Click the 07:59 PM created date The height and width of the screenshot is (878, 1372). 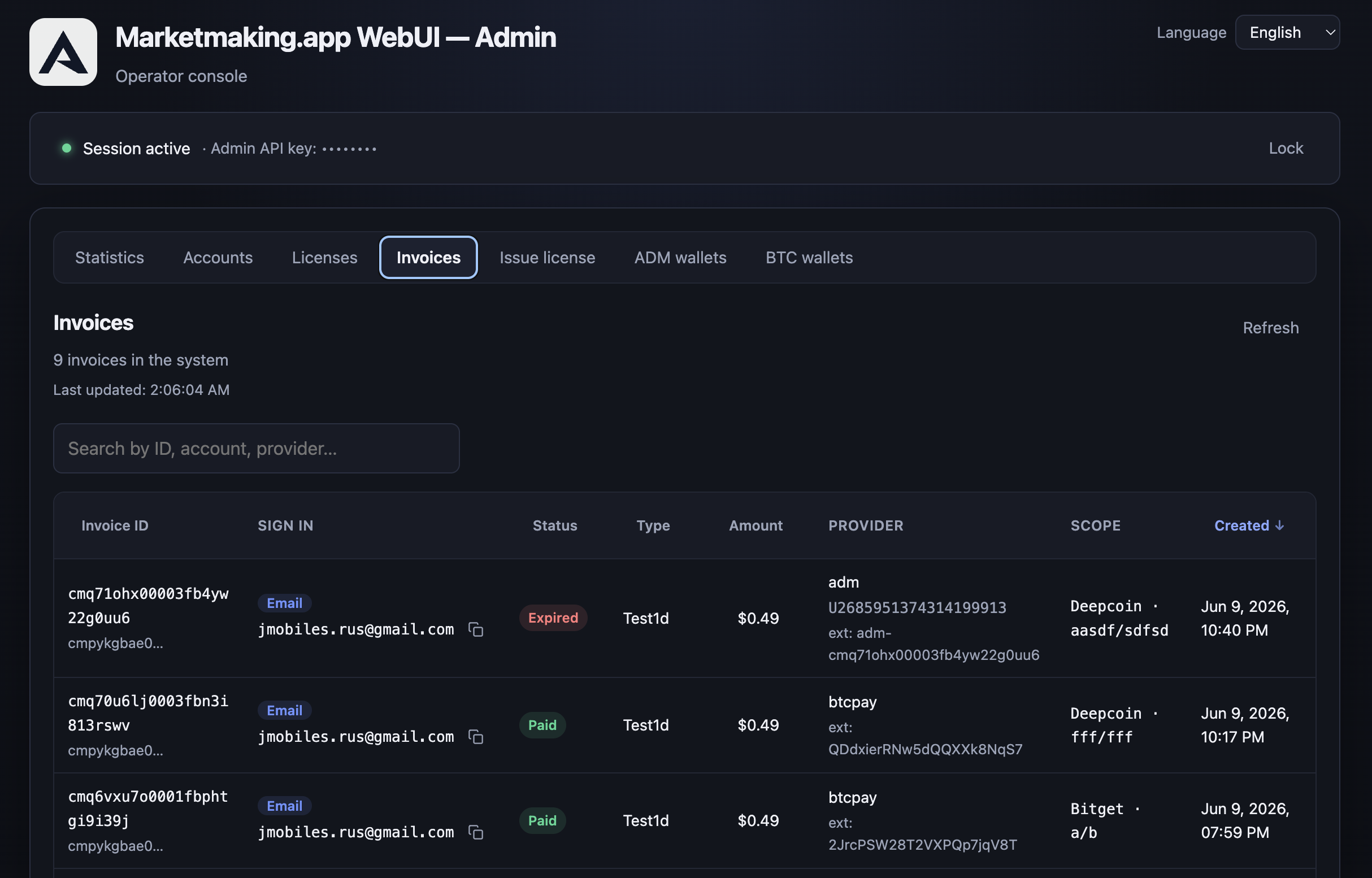[1245, 821]
